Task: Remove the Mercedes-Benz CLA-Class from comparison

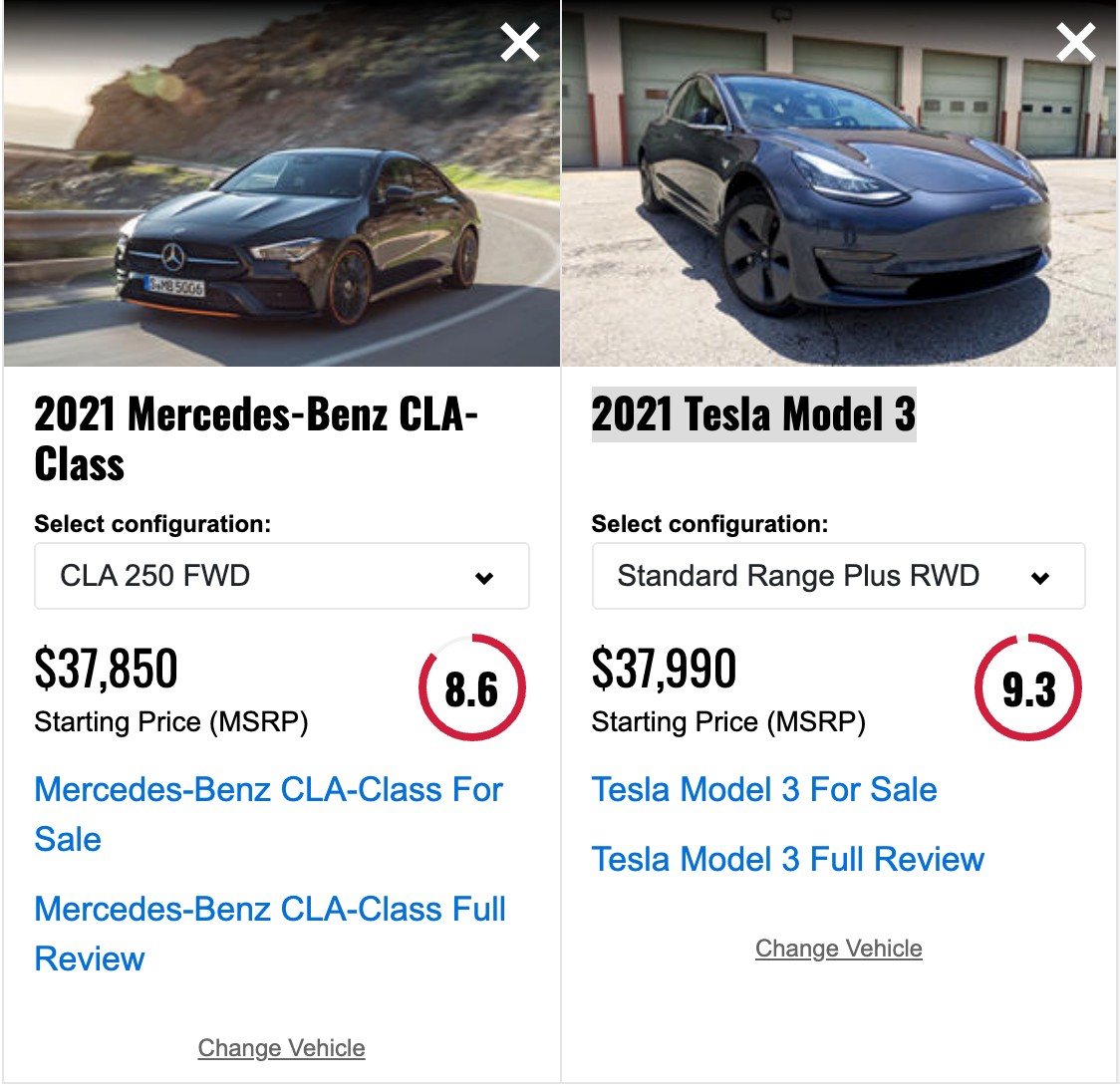Action: (x=519, y=42)
